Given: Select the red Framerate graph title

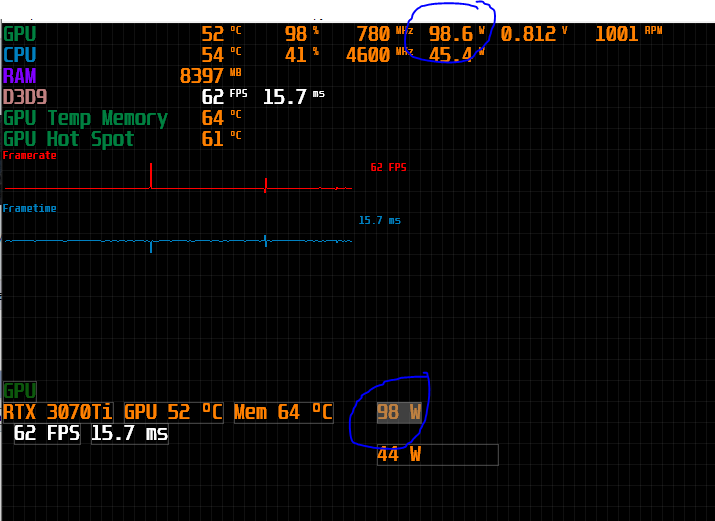Looking at the screenshot, I should coord(30,155).
